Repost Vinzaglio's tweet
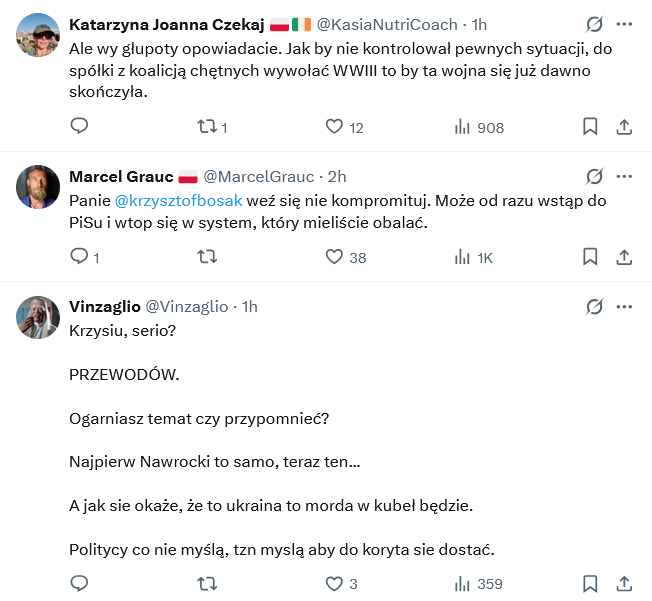 click(208, 583)
